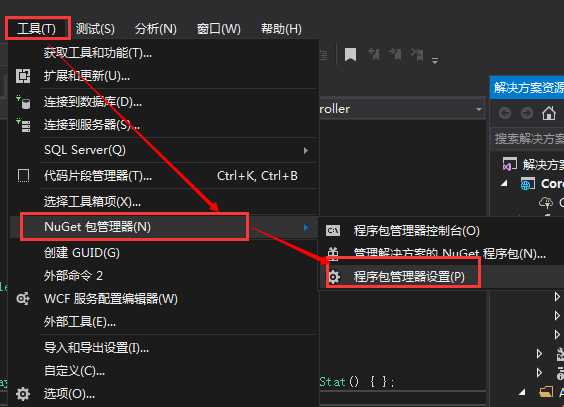Expand the SQL Server(Q) submenu arrow
564x407 pixels.
pos(306,150)
